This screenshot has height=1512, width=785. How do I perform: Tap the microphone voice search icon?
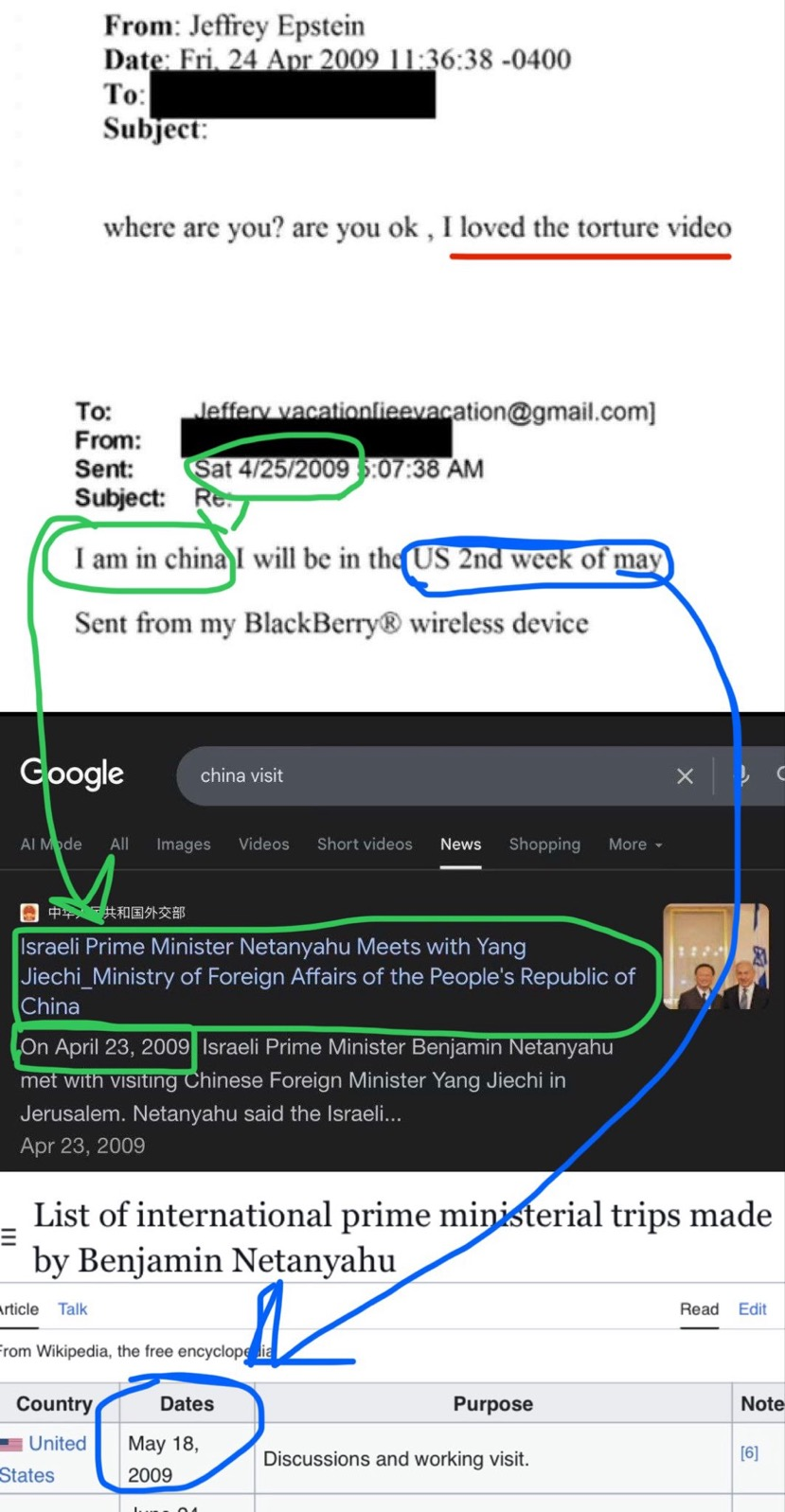click(742, 775)
